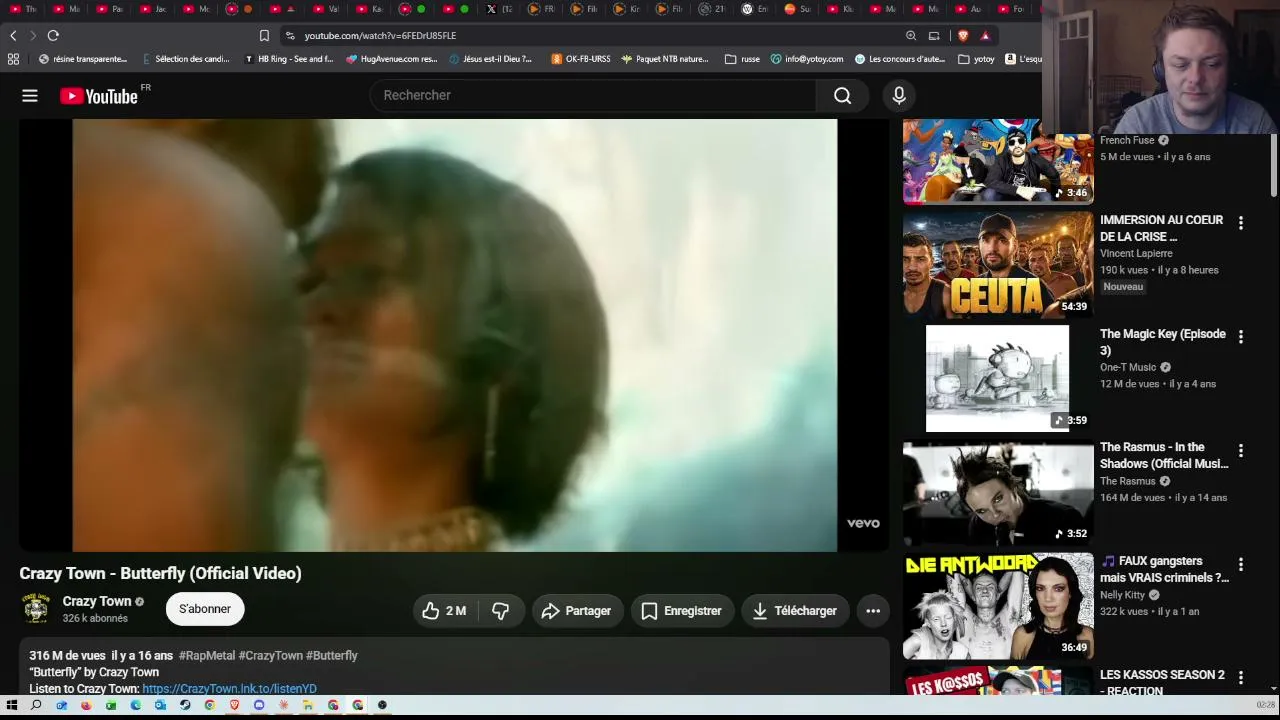Open The Magic Key Episode 3 thumbnail

click(998, 379)
